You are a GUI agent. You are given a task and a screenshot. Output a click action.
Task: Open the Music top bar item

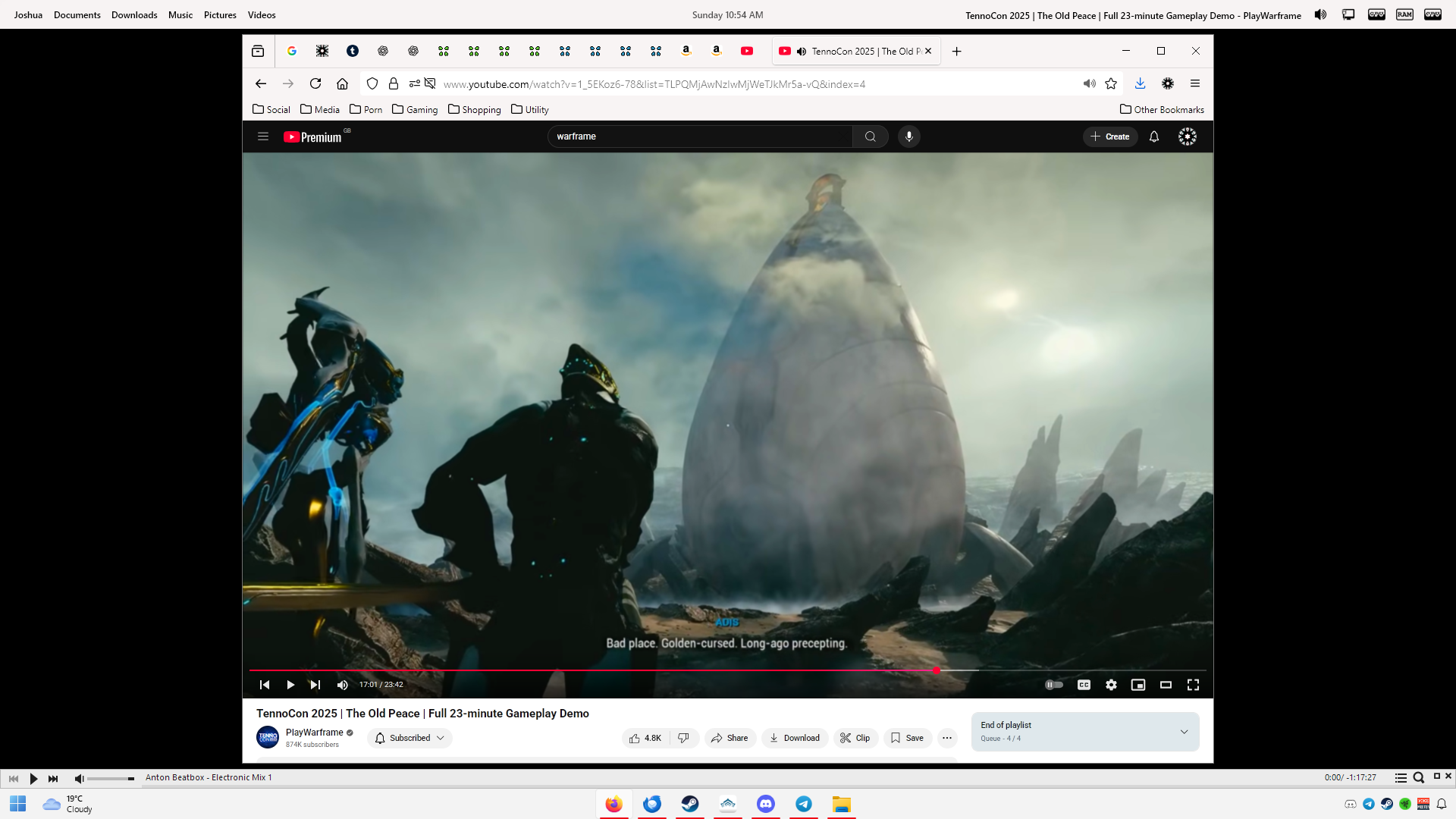click(180, 15)
